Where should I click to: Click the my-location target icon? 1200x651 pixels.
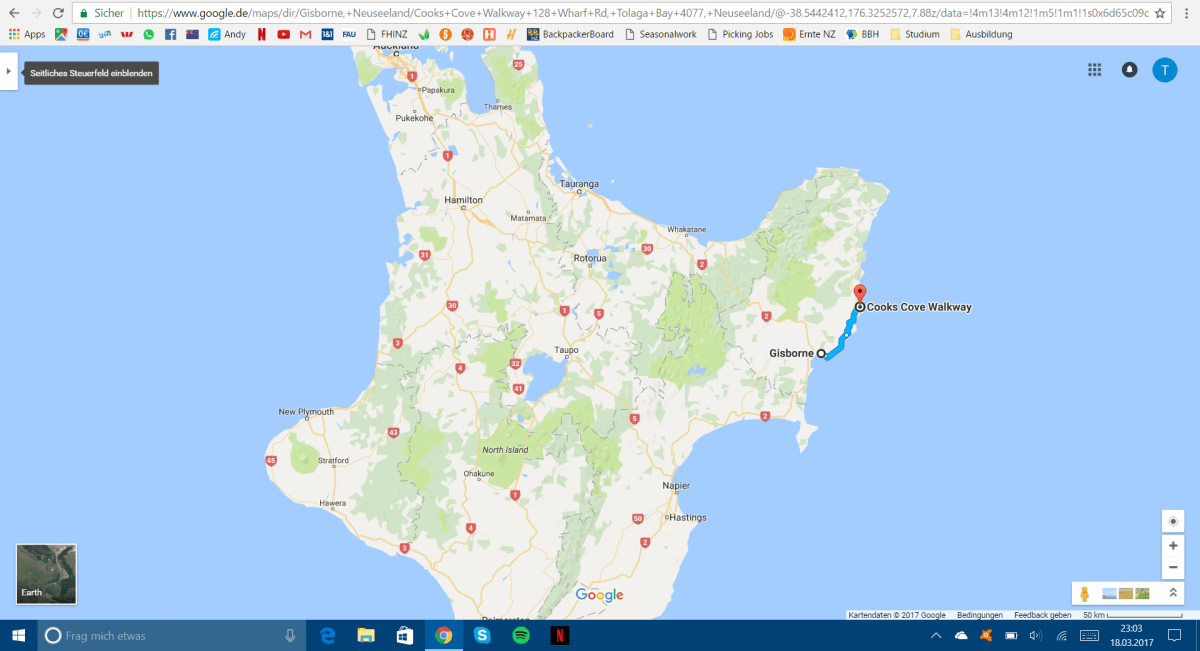1172,521
